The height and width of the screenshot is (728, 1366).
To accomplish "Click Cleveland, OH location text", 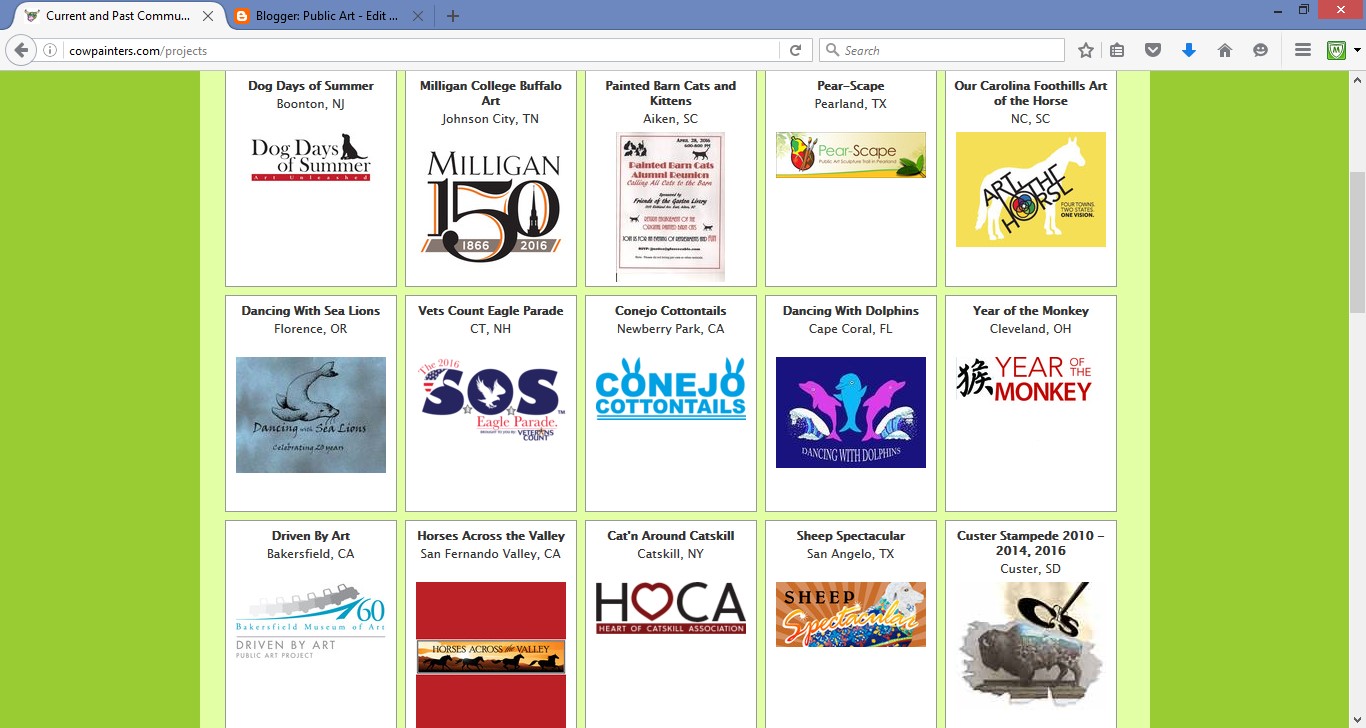I will (1031, 329).
